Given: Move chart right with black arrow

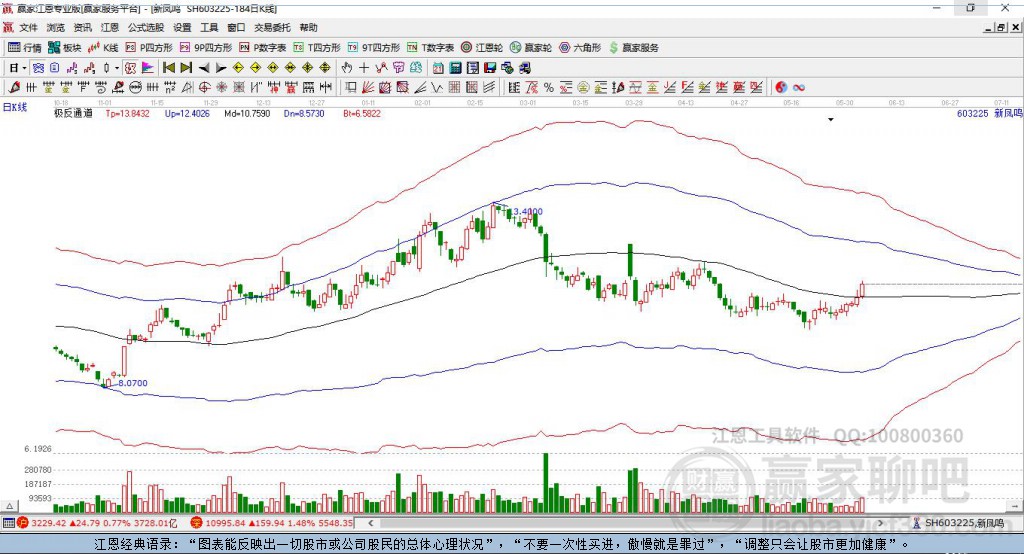Looking at the screenshot, I should [221, 67].
